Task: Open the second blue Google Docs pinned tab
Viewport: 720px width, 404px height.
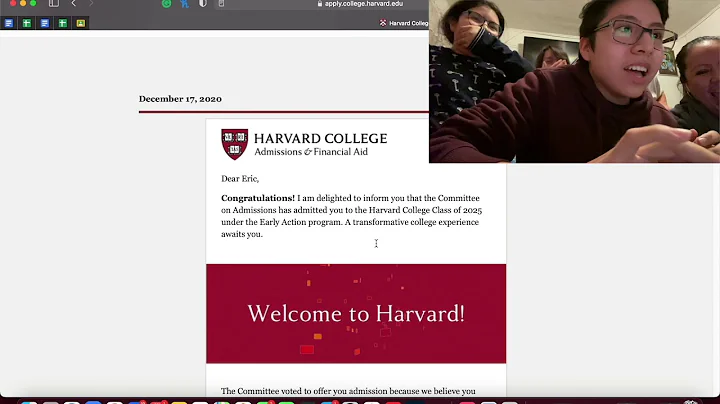Action: click(45, 23)
